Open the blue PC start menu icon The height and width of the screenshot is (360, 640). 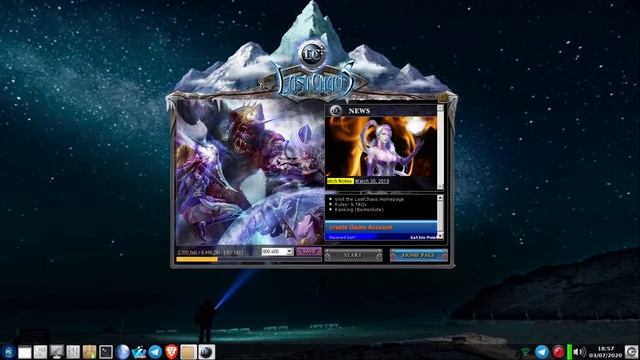[x=8, y=352]
